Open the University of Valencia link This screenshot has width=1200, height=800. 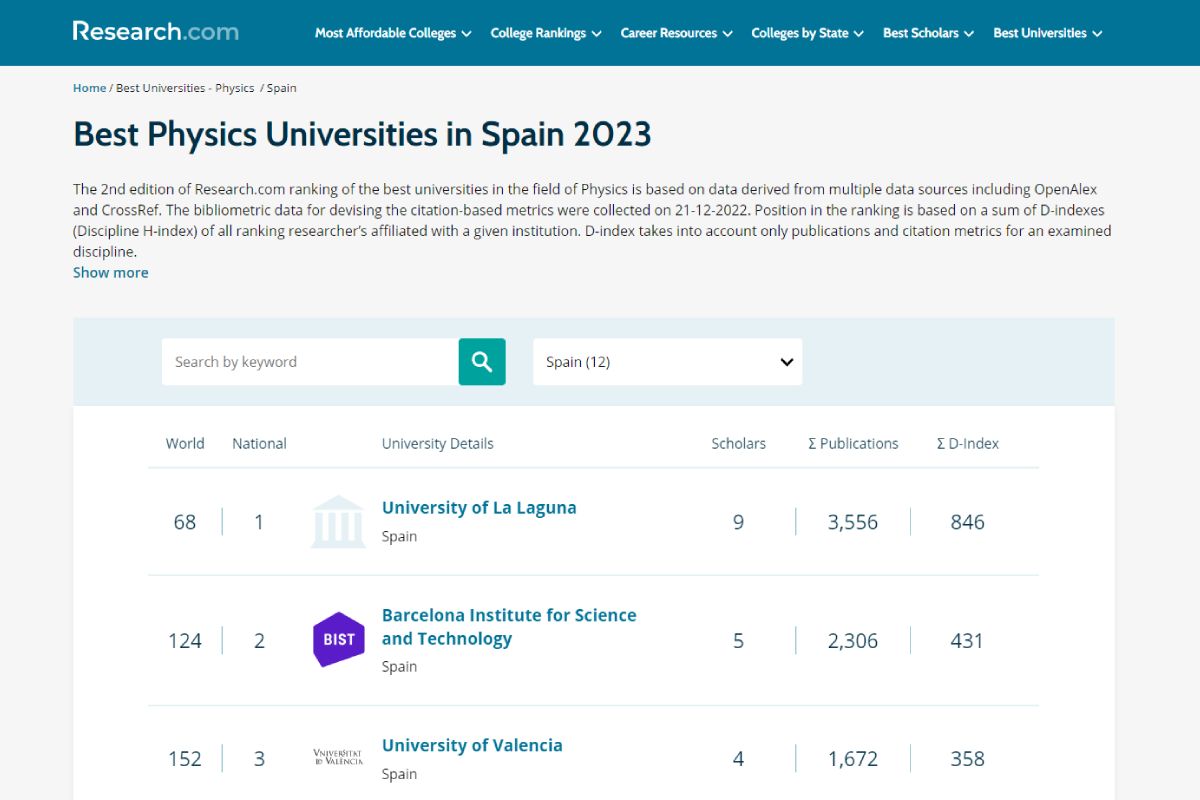point(472,745)
